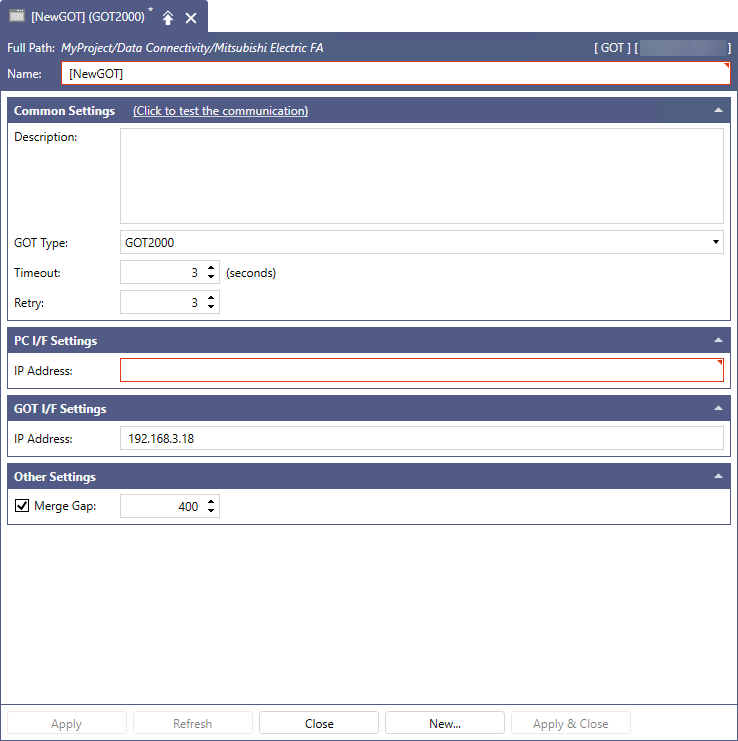Decrease the Retry value
Viewport: 738px width, 741px height.
tap(211, 307)
